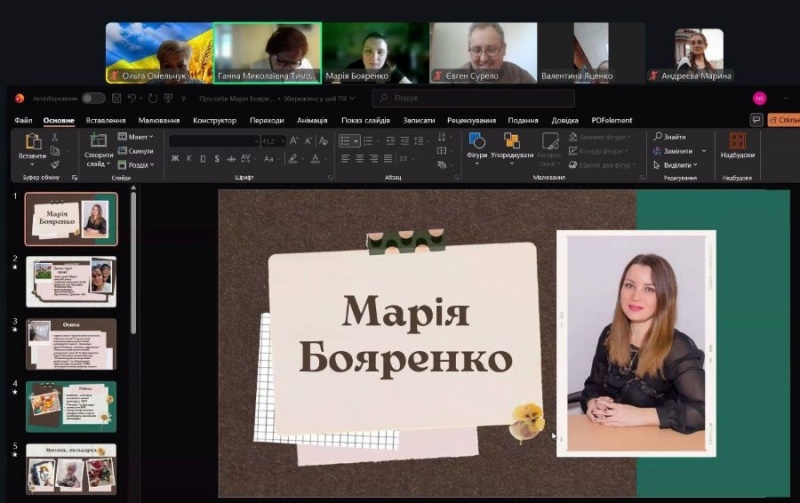Select the Cut scissors icon
The height and width of the screenshot is (503, 800).
click(55, 137)
